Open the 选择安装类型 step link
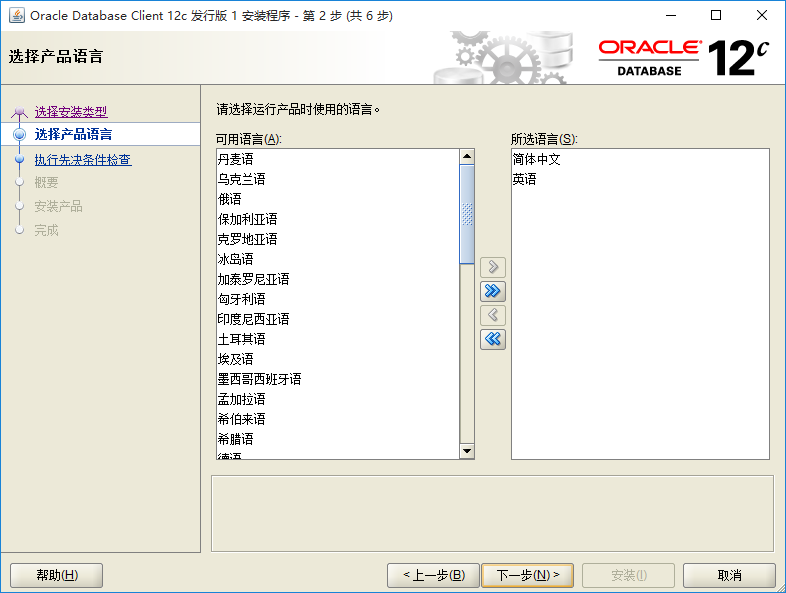The image size is (786, 593). point(71,111)
